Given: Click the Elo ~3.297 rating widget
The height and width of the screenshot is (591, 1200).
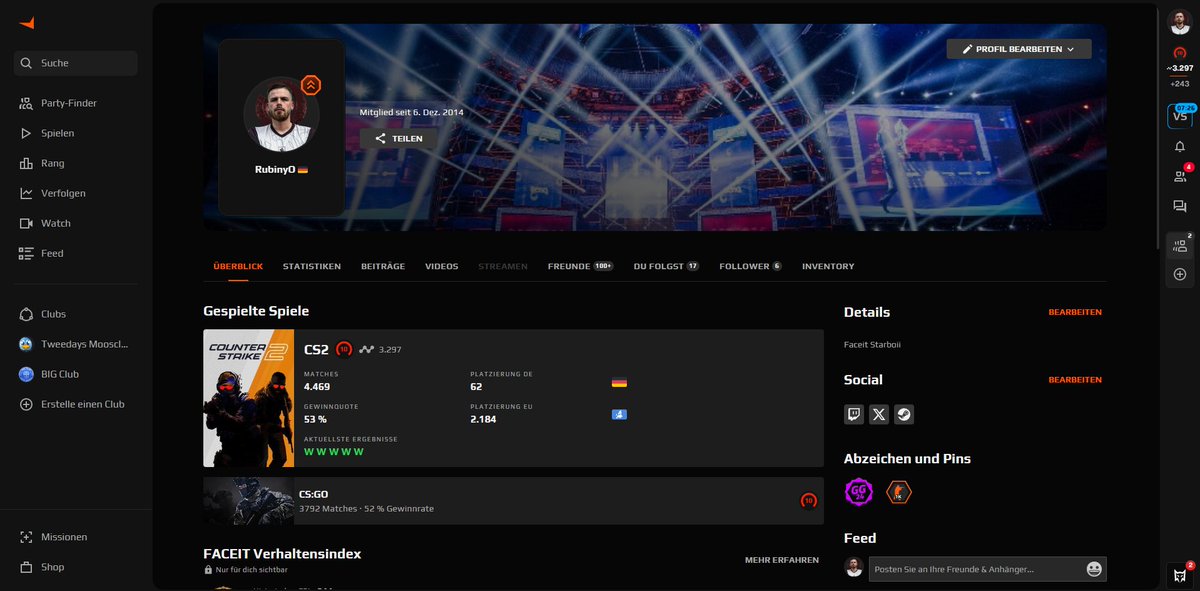Looking at the screenshot, I should tap(1179, 67).
